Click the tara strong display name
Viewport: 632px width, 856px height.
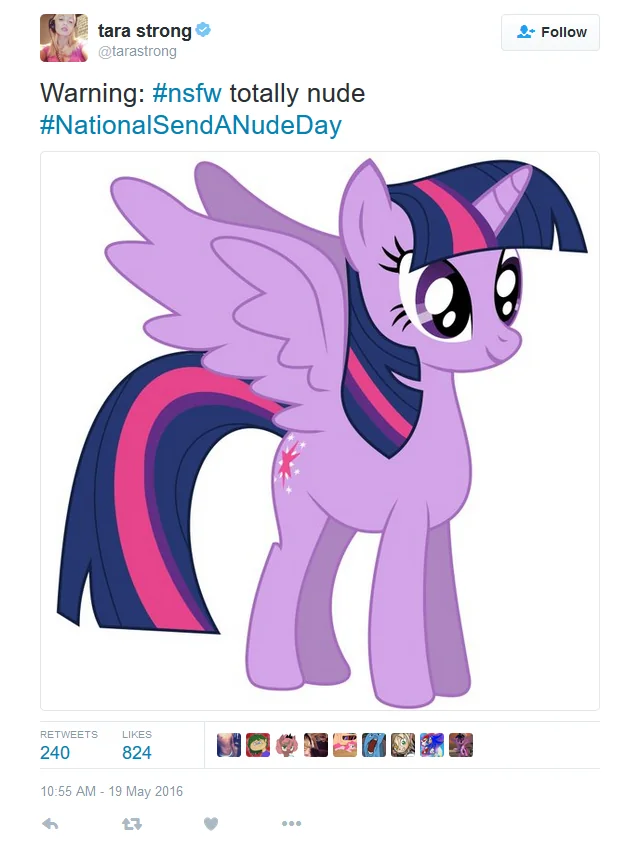pyautogui.click(x=145, y=31)
